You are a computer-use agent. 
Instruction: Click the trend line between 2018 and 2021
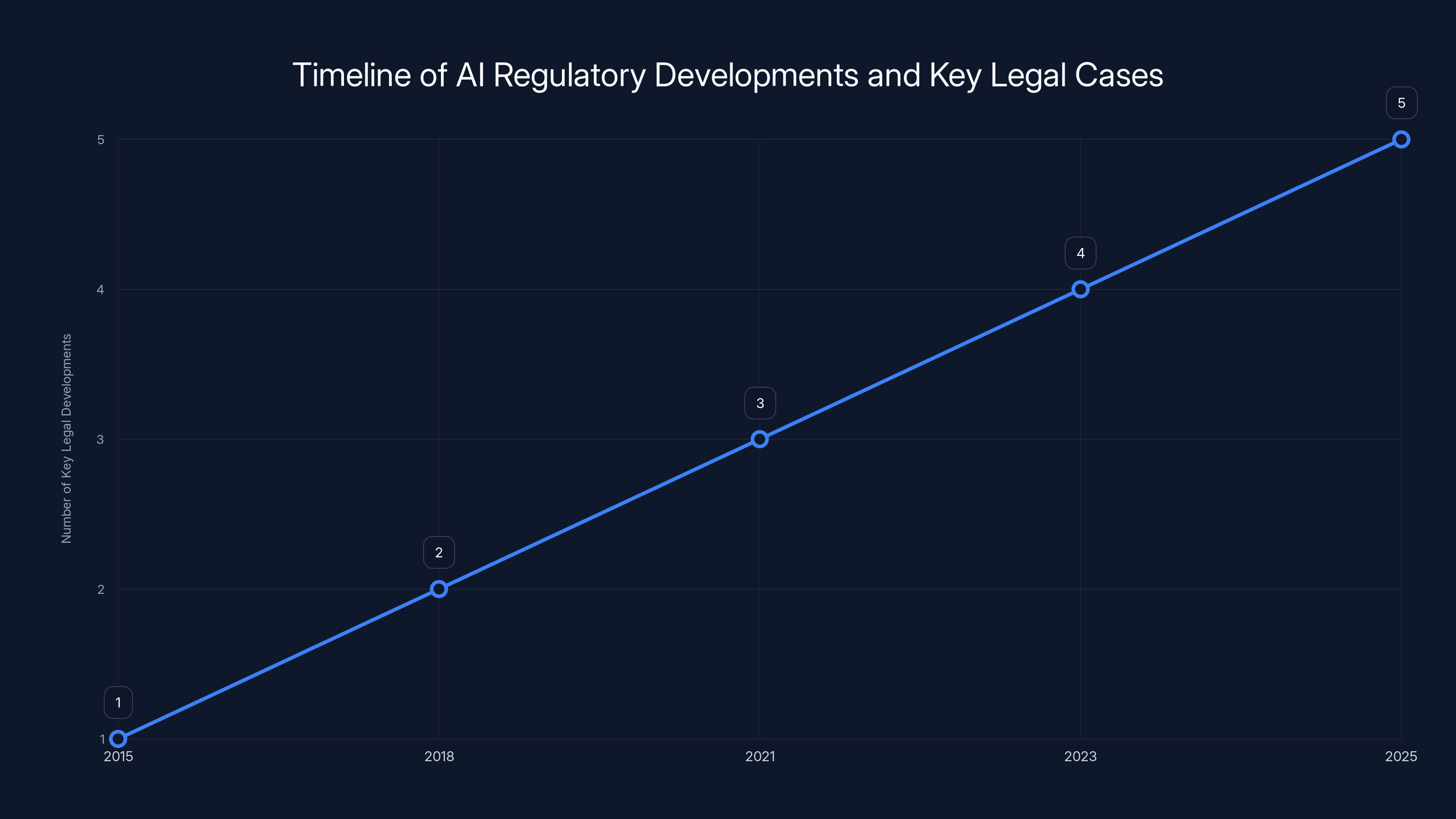click(x=600, y=513)
